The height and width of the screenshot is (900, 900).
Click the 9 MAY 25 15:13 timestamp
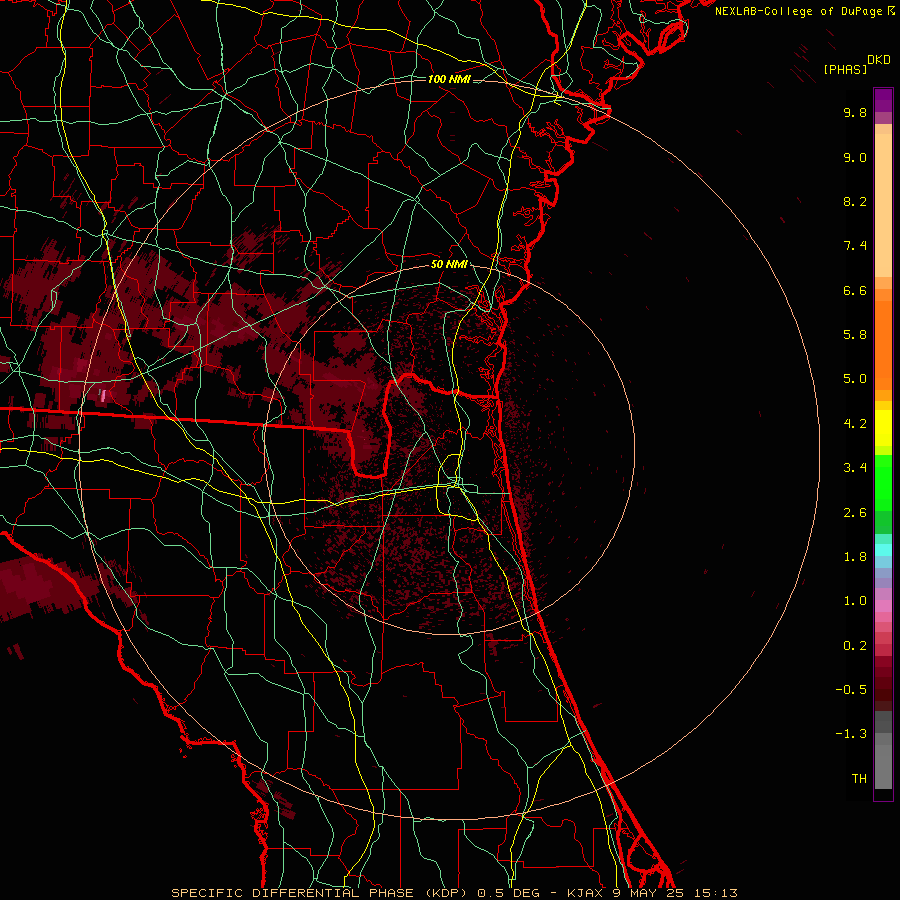click(676, 893)
